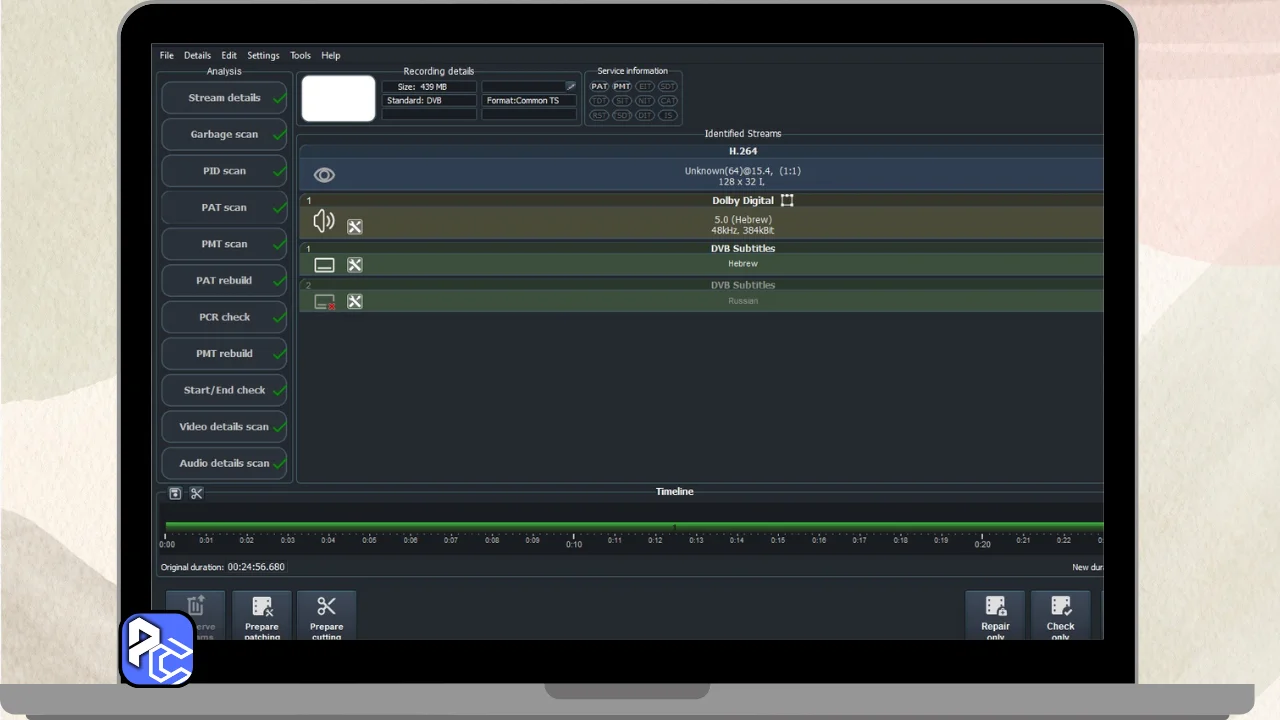Re-enable the disabled Russian subtitle stream icon
Viewport: 1280px width, 720px height.
click(324, 302)
